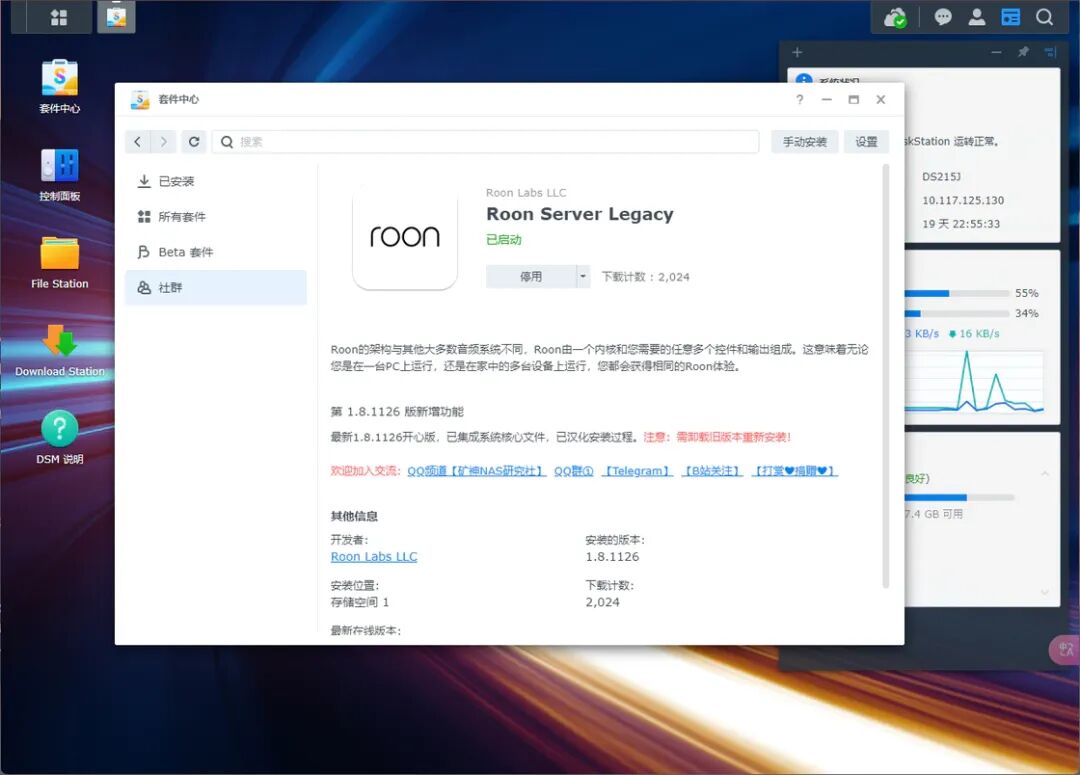
Task: Select 已安装 in the sidebar
Action: 216,181
